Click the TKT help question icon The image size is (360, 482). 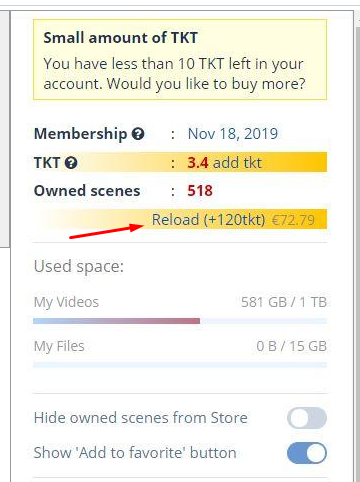pos(71,163)
